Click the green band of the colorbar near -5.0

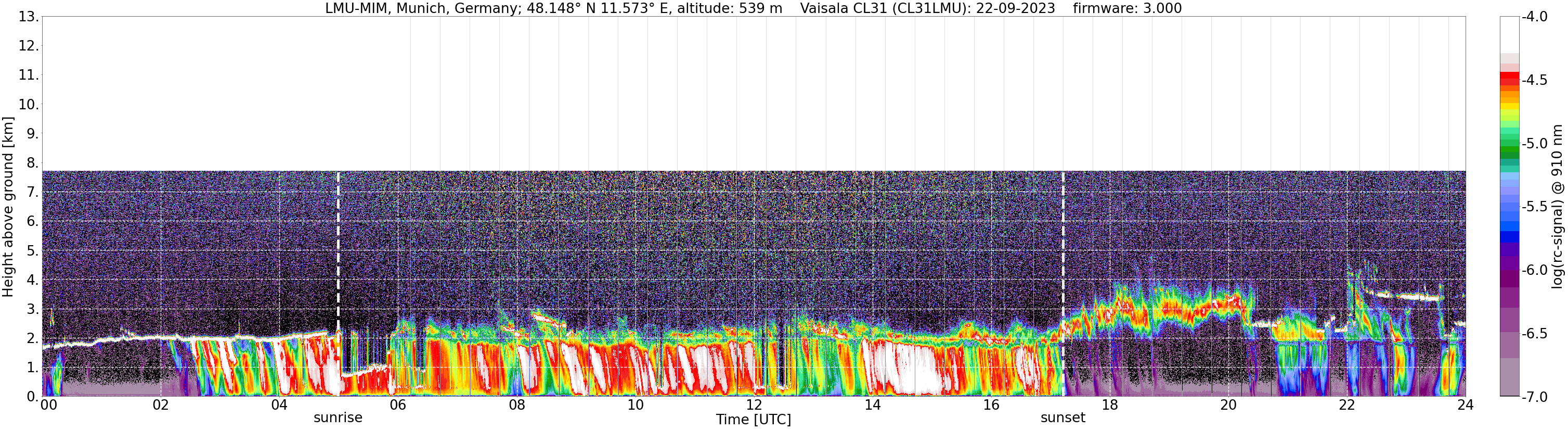point(1510,146)
